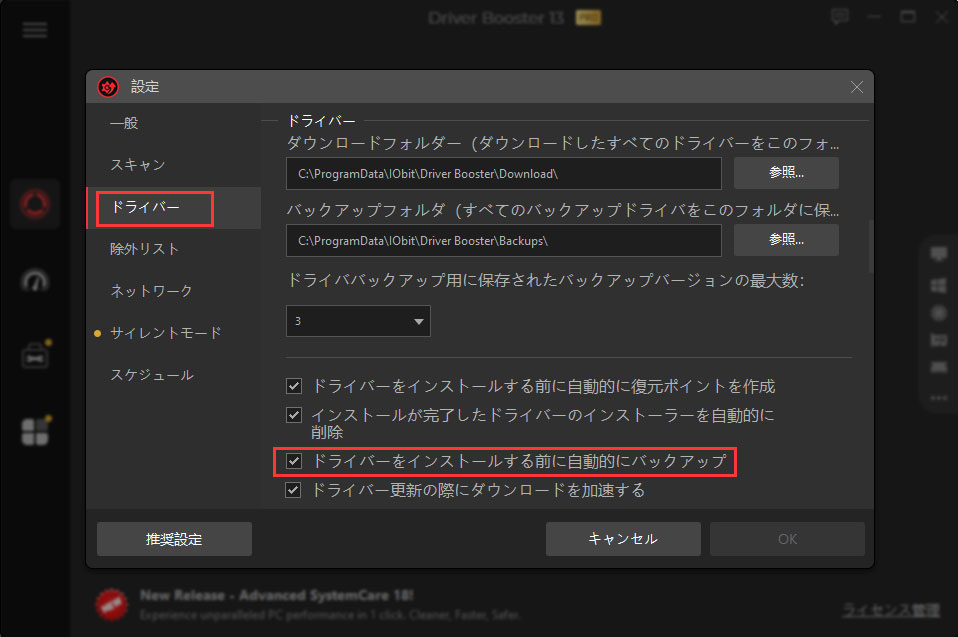958x637 pixels.
Task: Open the feedback chat icon in the title bar
Action: point(840,16)
